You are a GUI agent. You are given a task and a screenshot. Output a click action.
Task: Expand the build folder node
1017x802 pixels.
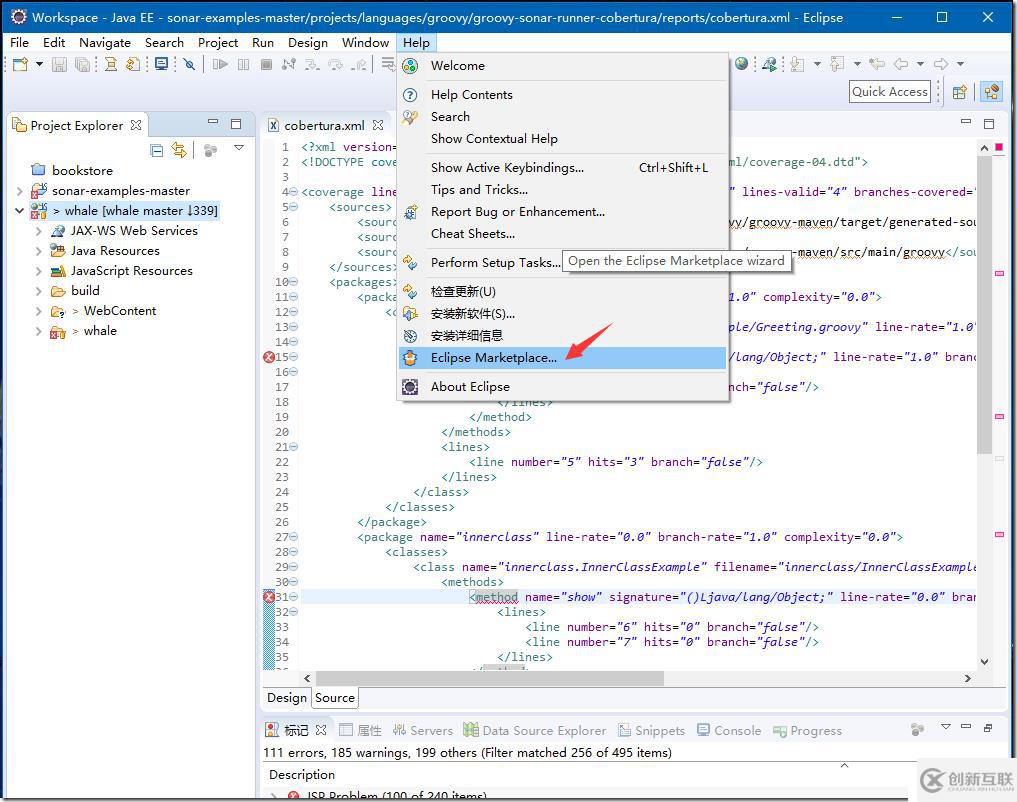coord(38,291)
